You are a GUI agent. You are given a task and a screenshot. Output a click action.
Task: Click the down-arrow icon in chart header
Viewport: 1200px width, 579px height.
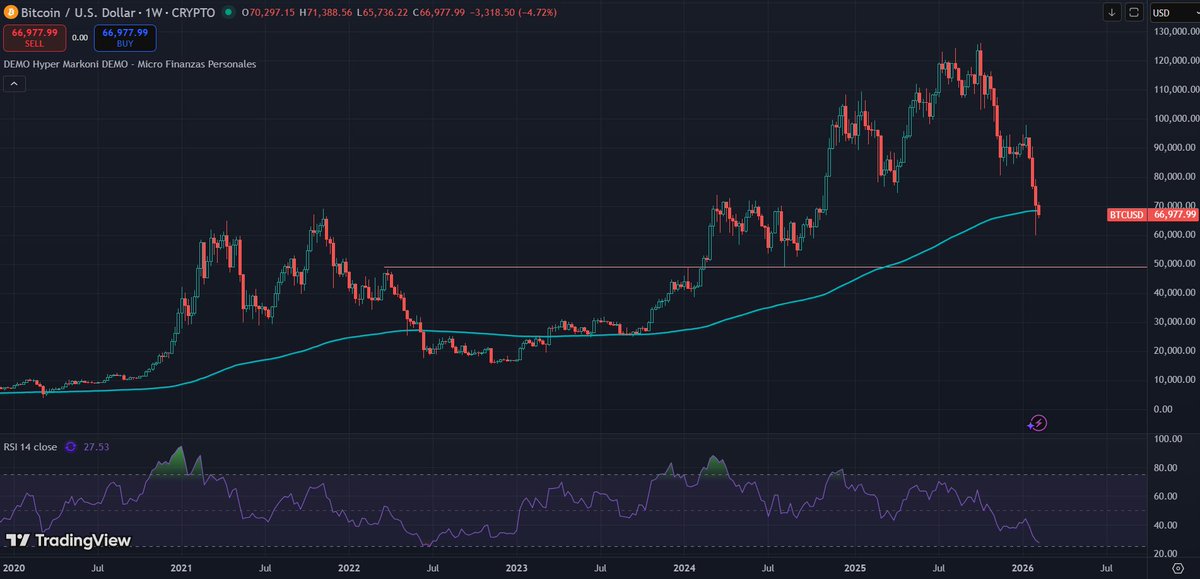[1112, 13]
